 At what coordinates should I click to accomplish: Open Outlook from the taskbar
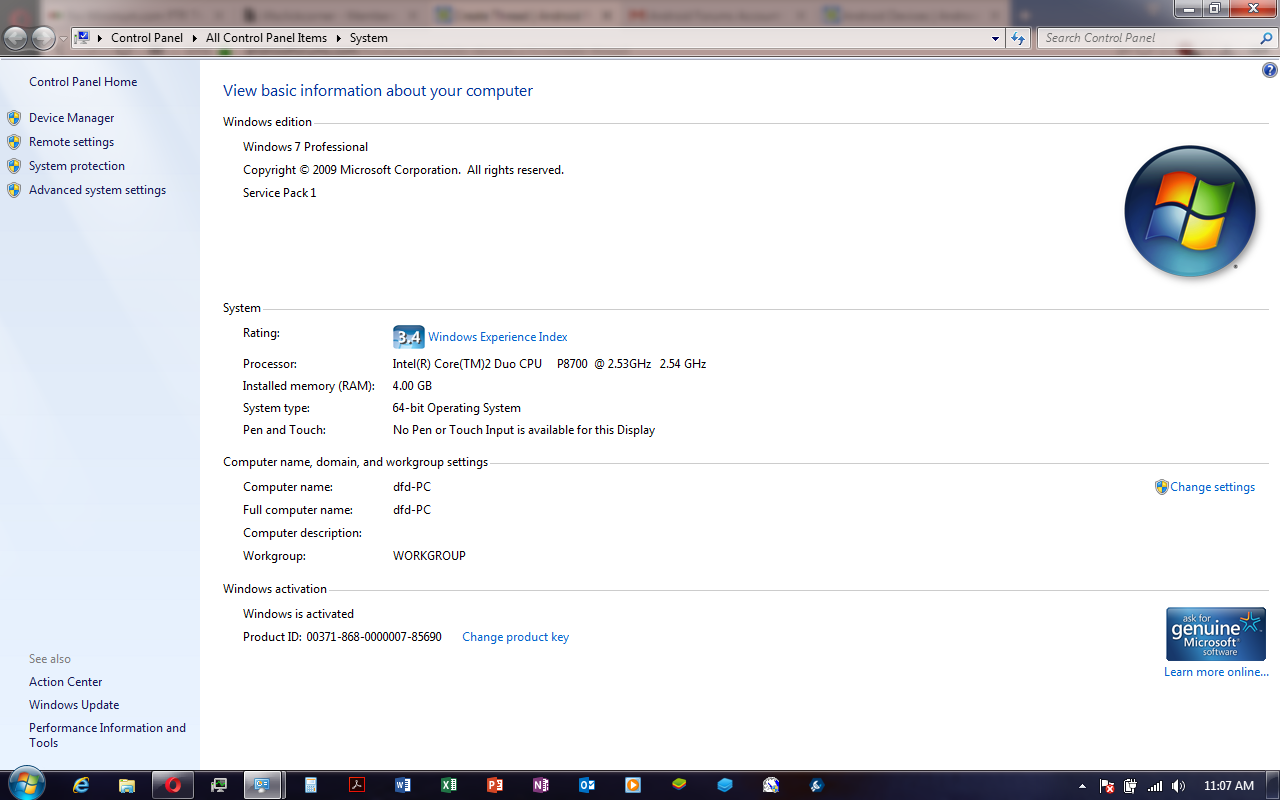tap(587, 785)
